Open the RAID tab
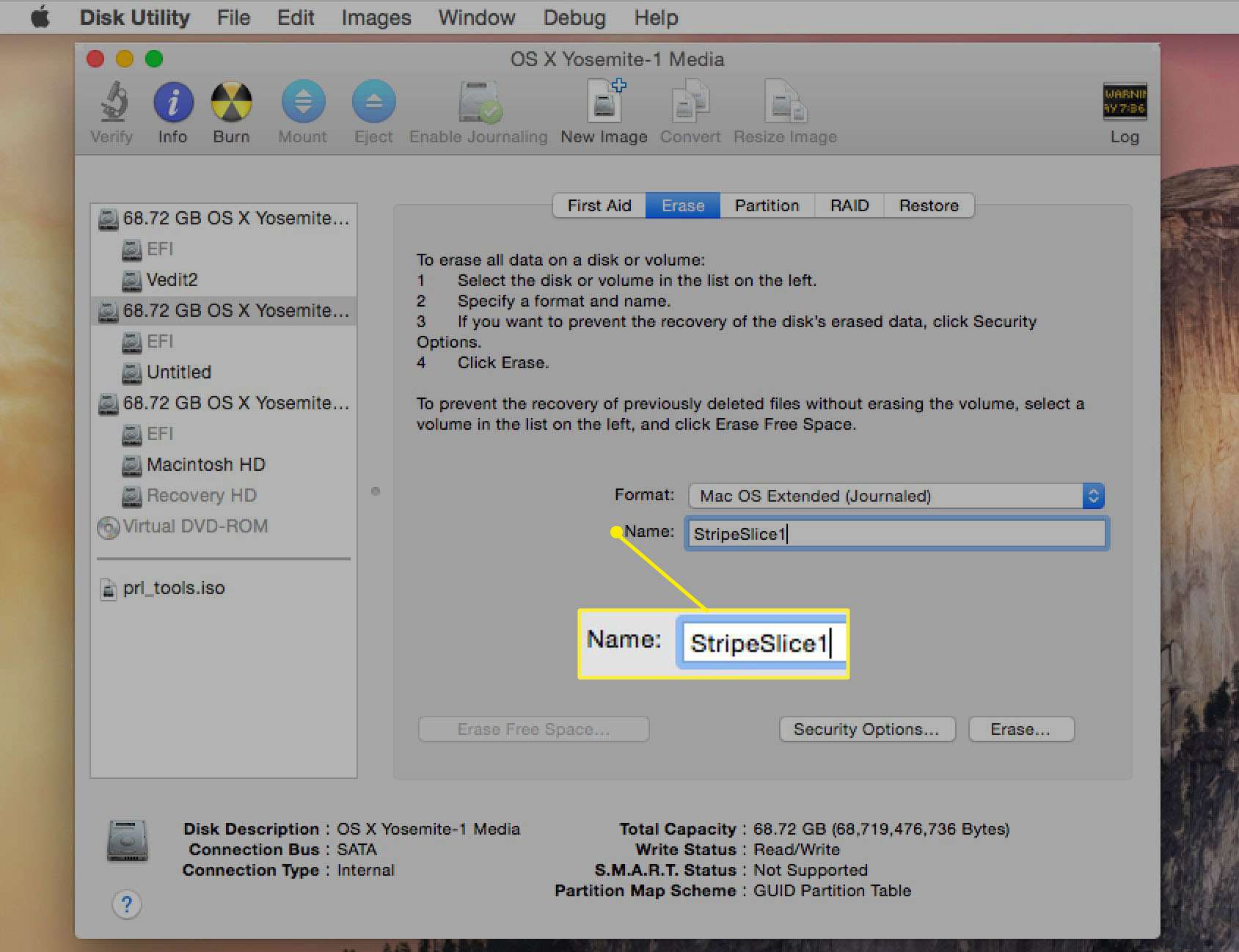1239x952 pixels. point(849,205)
